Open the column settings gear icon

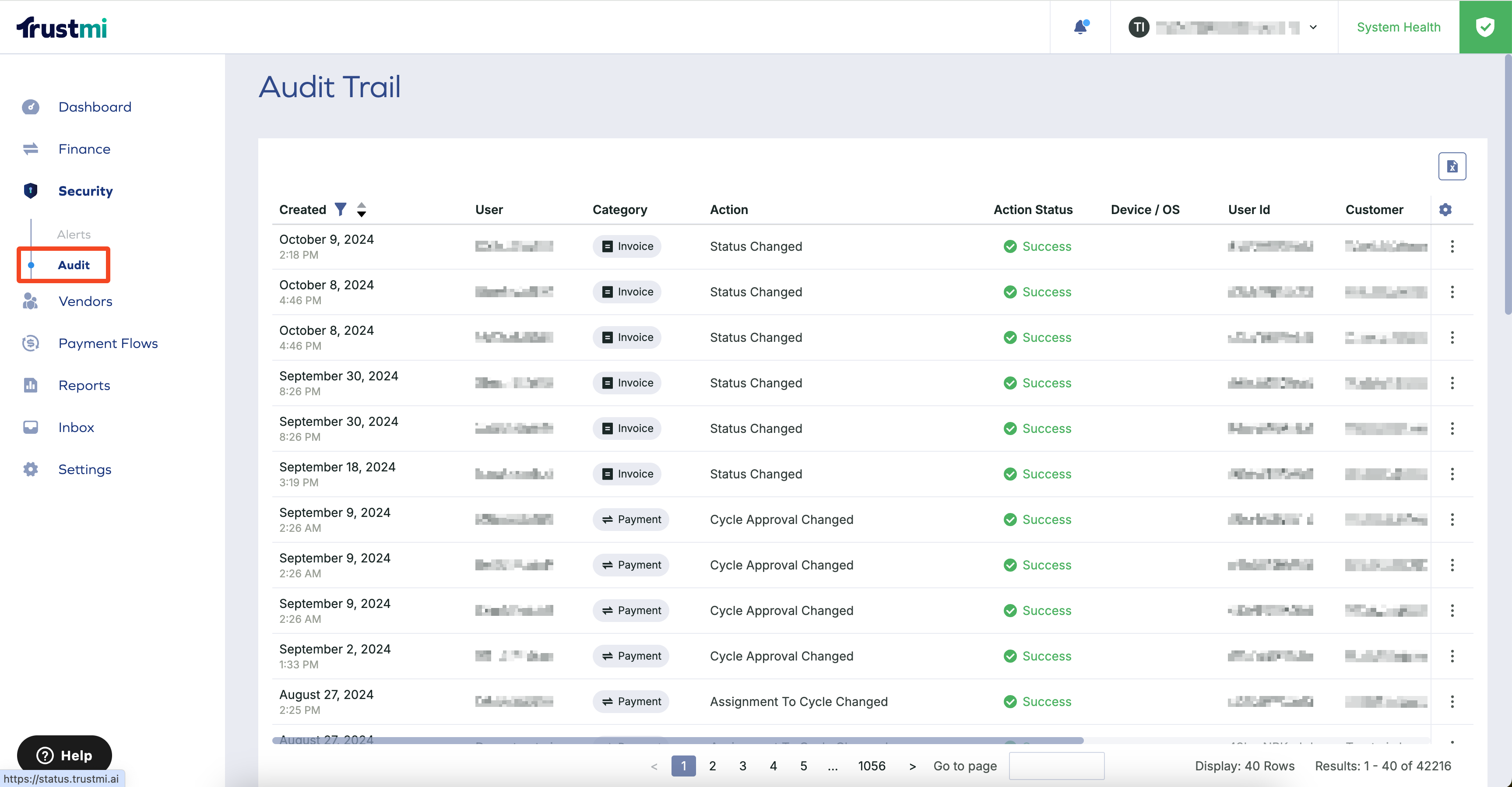tap(1446, 210)
